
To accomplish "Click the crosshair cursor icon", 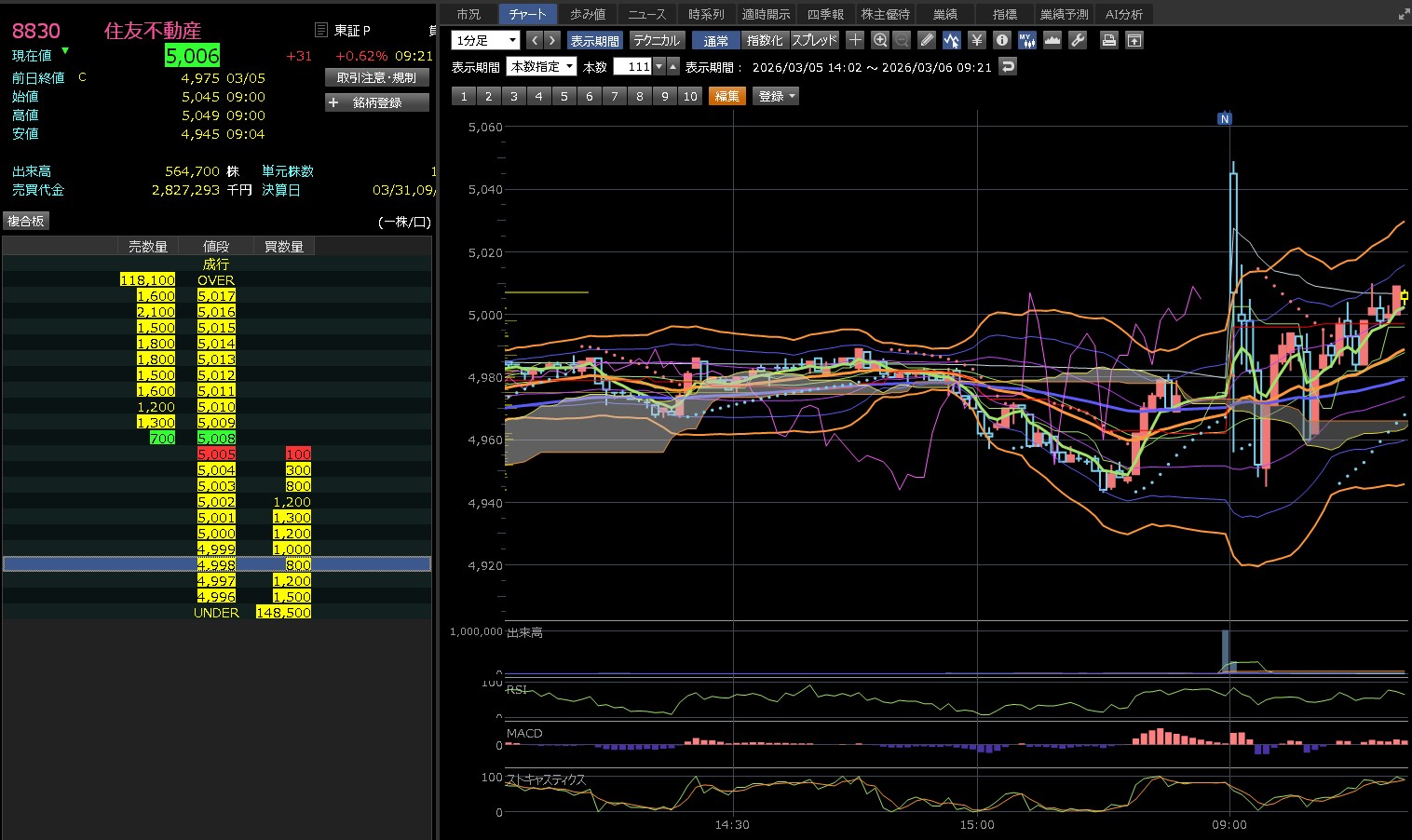I will tap(855, 40).
